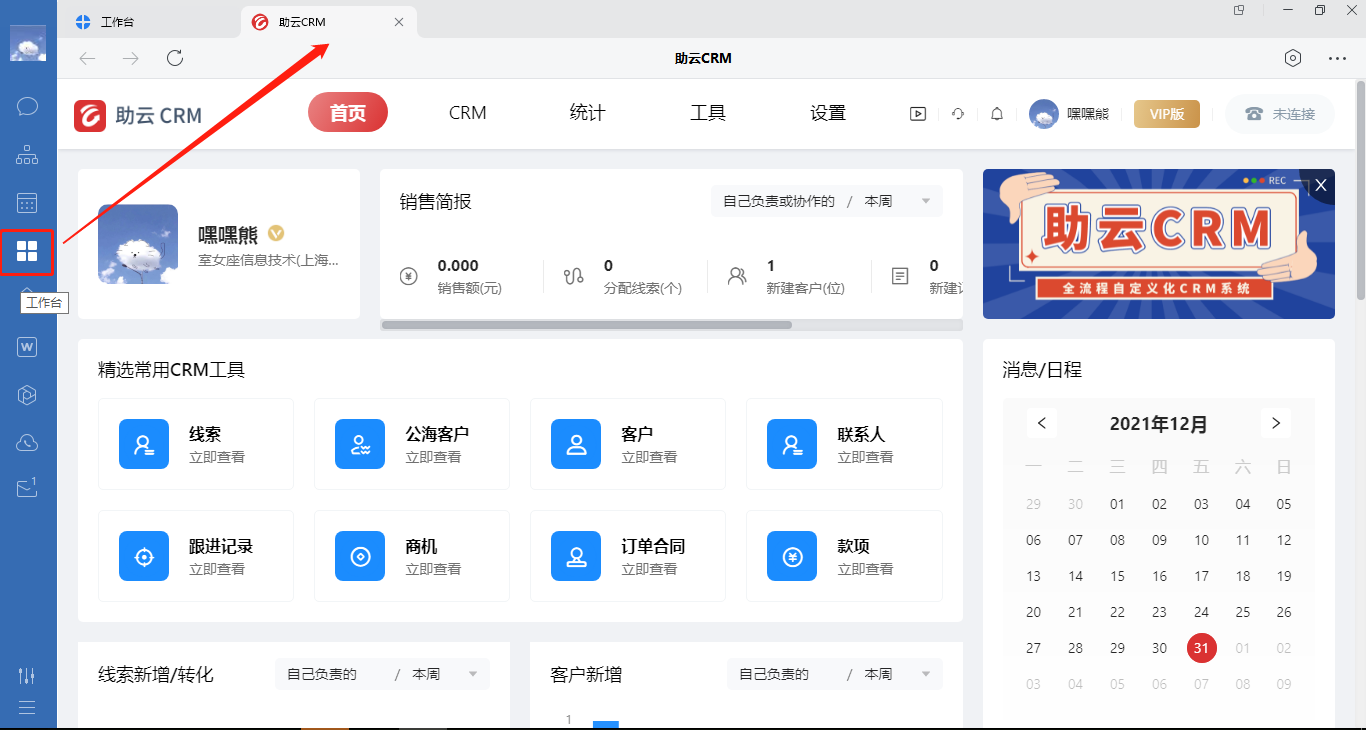The width and height of the screenshot is (1366, 730).
Task: Select today's date 31 in calendar
Action: [x=1201, y=648]
